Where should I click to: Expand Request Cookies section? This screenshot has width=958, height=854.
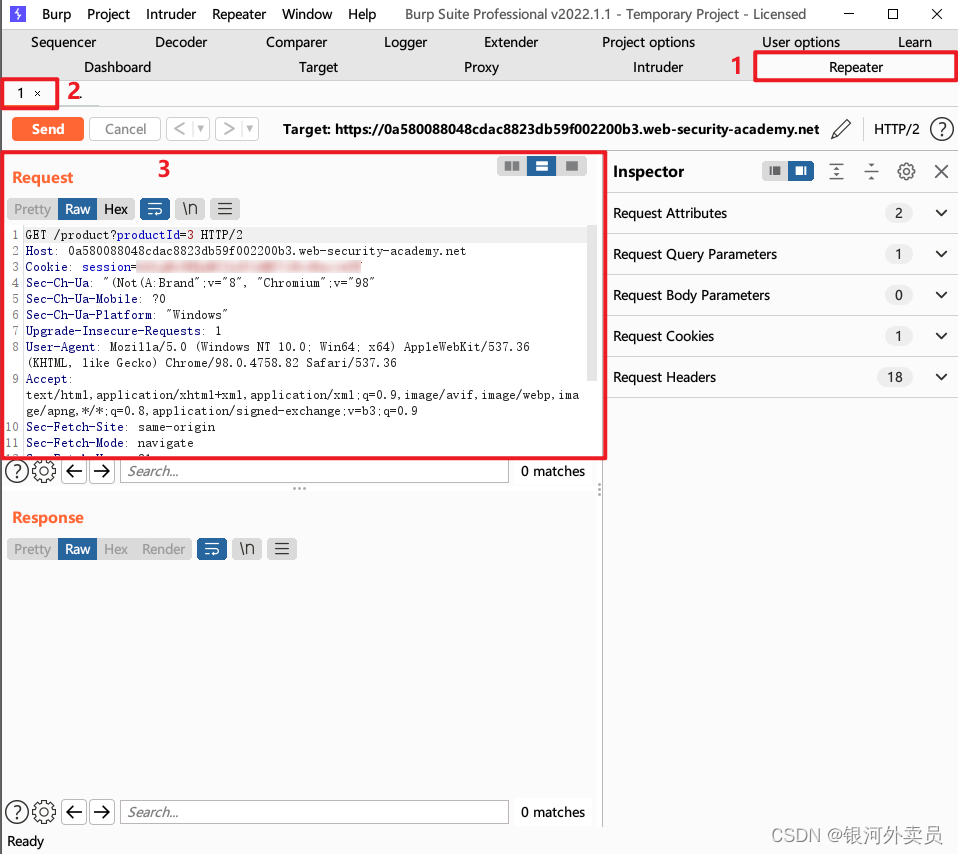click(941, 336)
